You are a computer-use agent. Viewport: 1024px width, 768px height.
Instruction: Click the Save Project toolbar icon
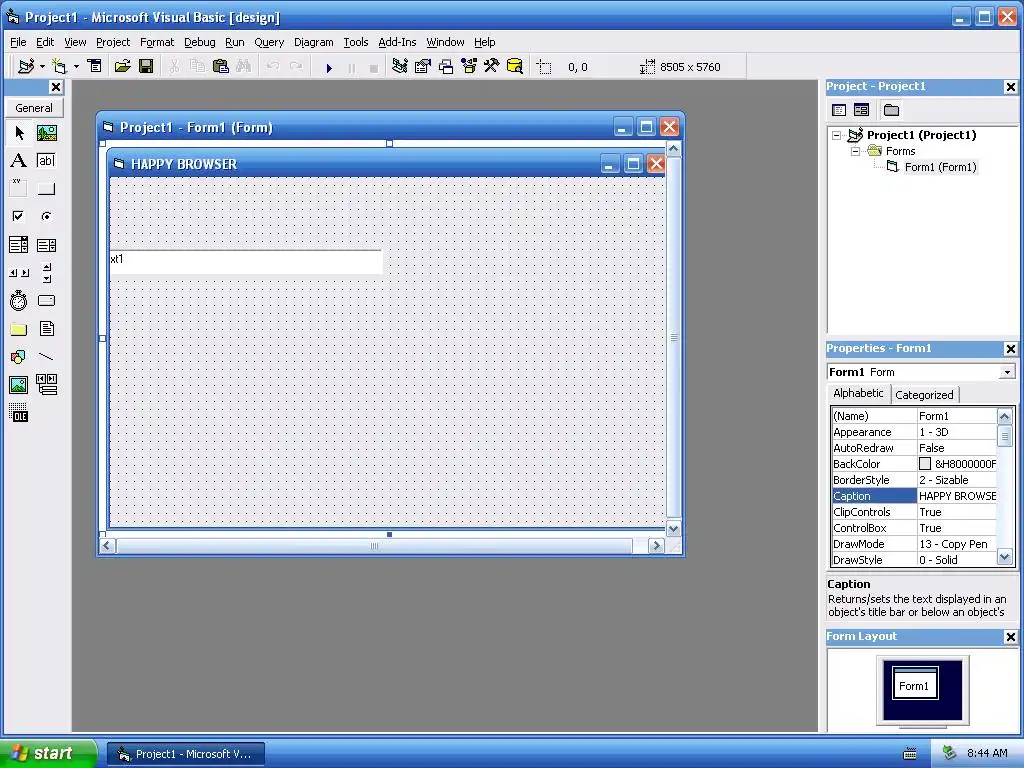pyautogui.click(x=146, y=67)
